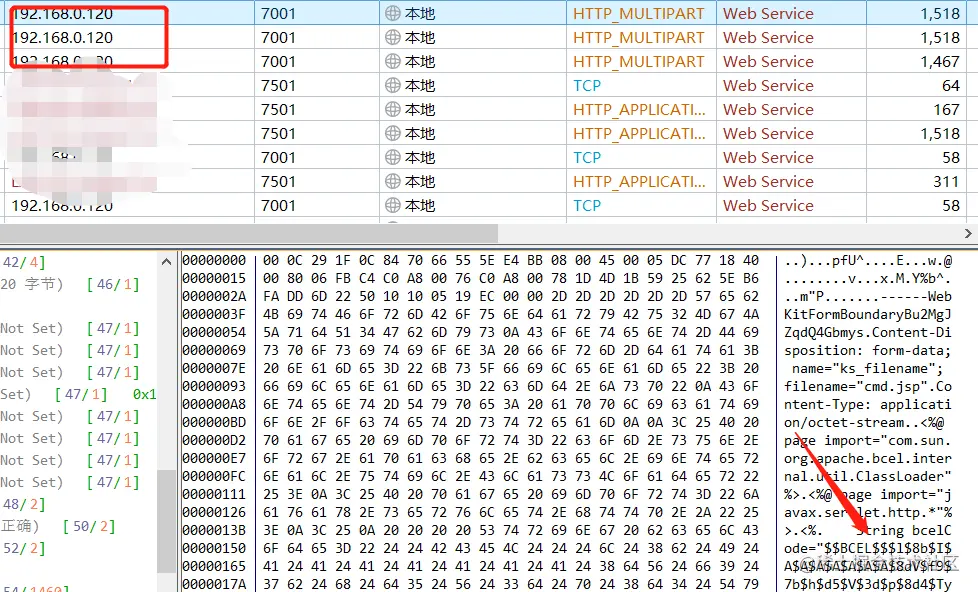Click HTTP_APPLICATI... in the 311 row
The height and width of the screenshot is (592, 978).
click(639, 182)
